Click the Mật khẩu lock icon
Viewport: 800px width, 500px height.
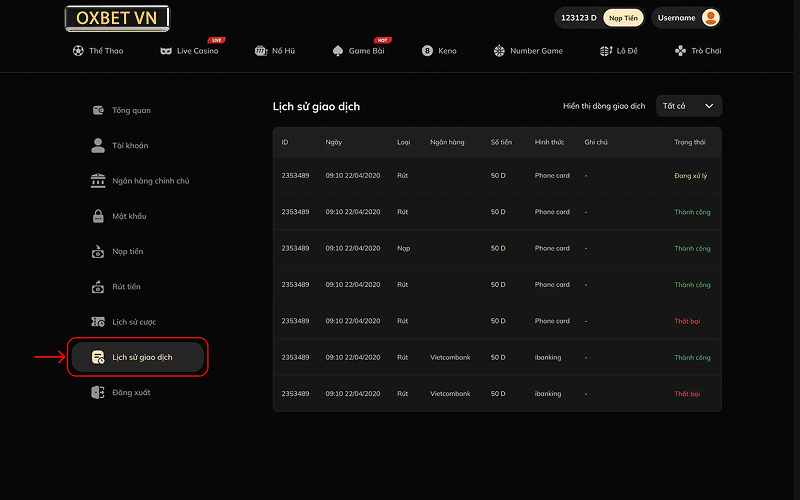pyautogui.click(x=98, y=216)
